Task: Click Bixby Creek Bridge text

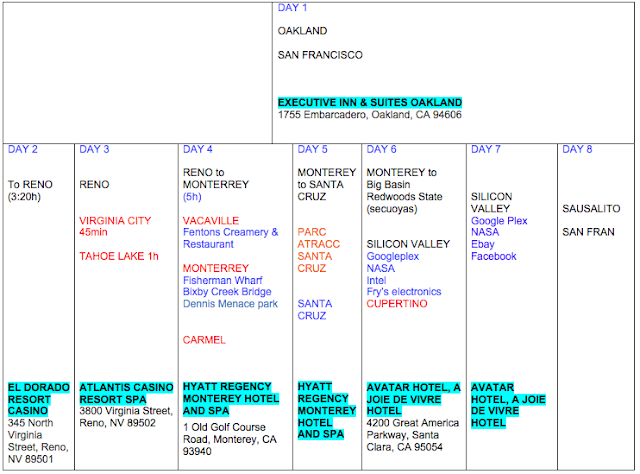Action: click(x=227, y=292)
